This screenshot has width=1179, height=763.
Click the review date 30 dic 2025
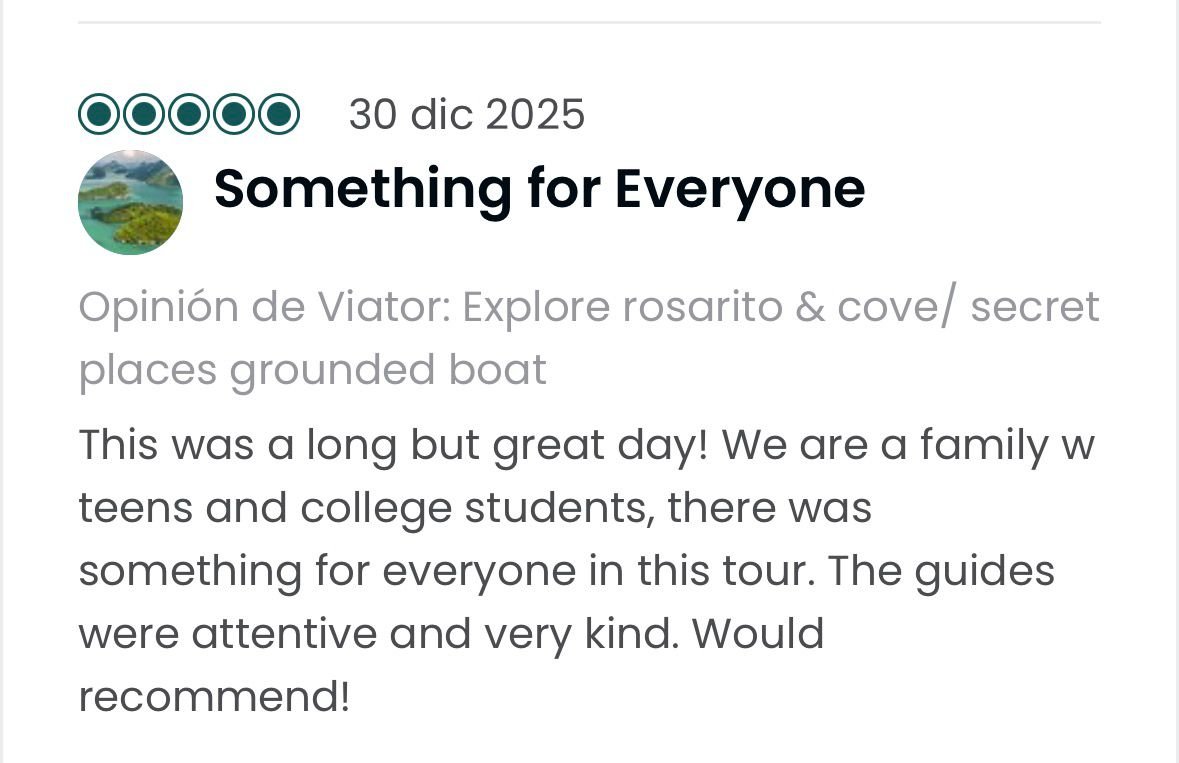coord(466,114)
